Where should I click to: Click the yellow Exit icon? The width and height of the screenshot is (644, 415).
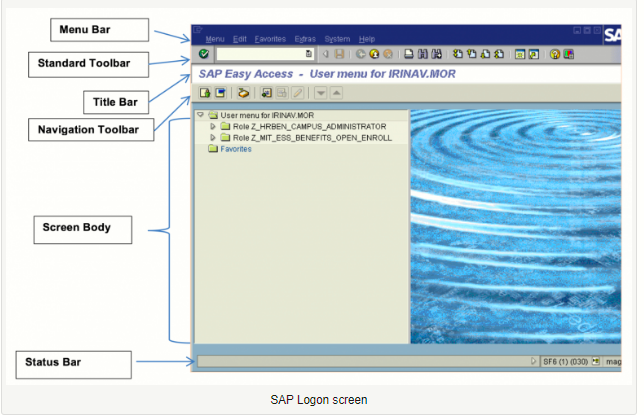point(374,54)
